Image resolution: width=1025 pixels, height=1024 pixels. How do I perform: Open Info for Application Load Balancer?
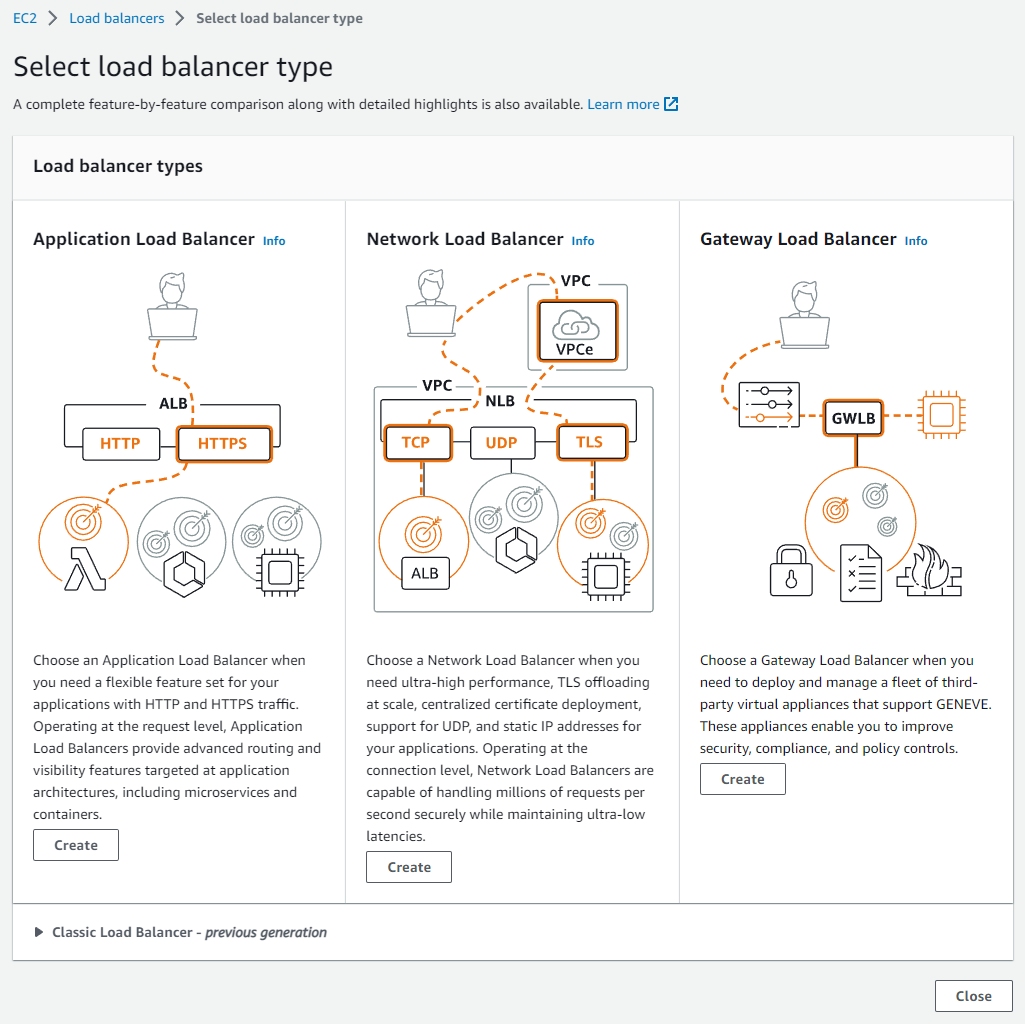pyautogui.click(x=274, y=241)
